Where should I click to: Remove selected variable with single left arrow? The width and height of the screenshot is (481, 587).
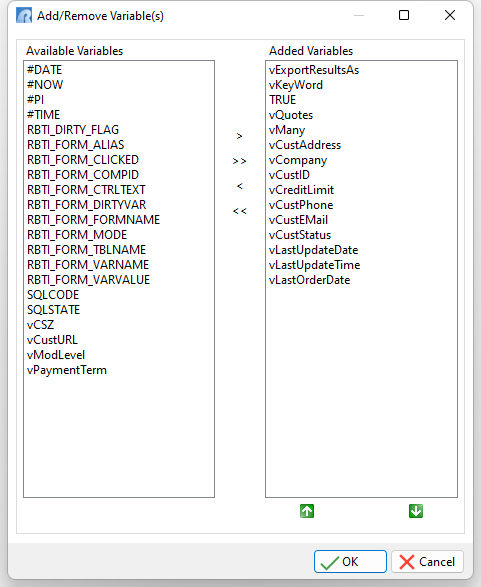(240, 186)
